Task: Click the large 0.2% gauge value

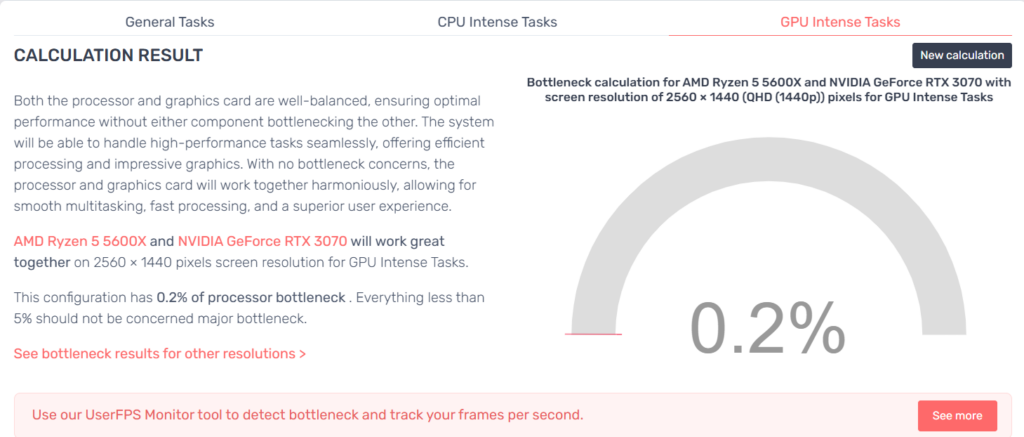Action: 767,326
